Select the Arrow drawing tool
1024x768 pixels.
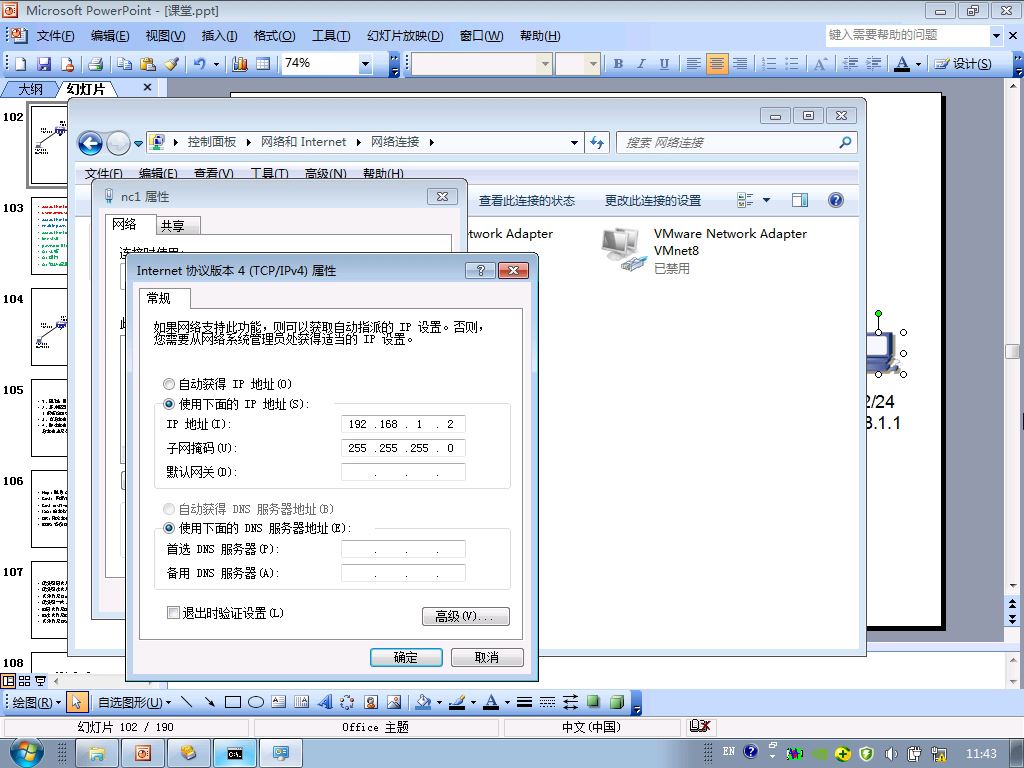(210, 702)
